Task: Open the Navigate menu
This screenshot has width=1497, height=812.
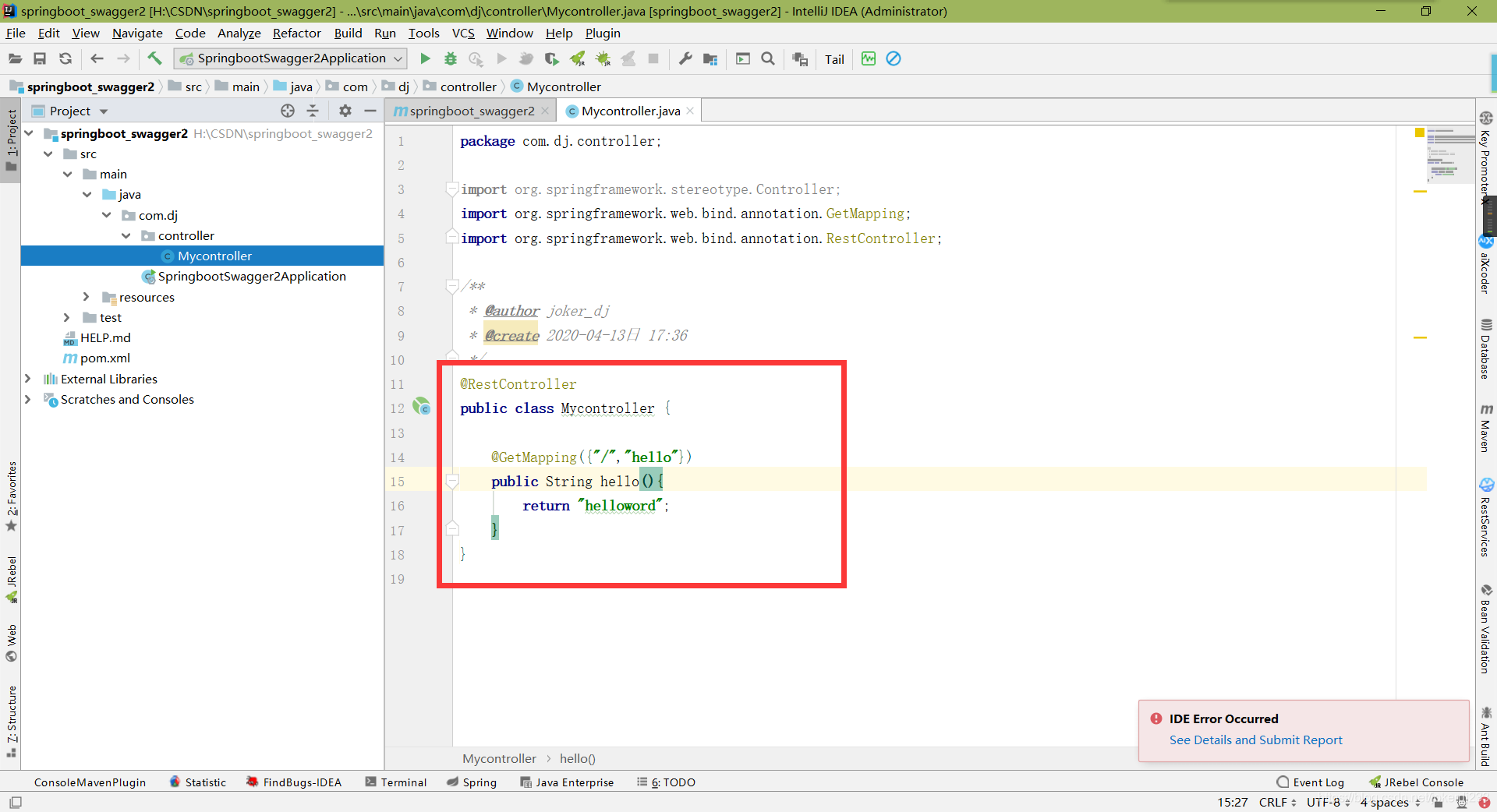Action: pyautogui.click(x=137, y=33)
